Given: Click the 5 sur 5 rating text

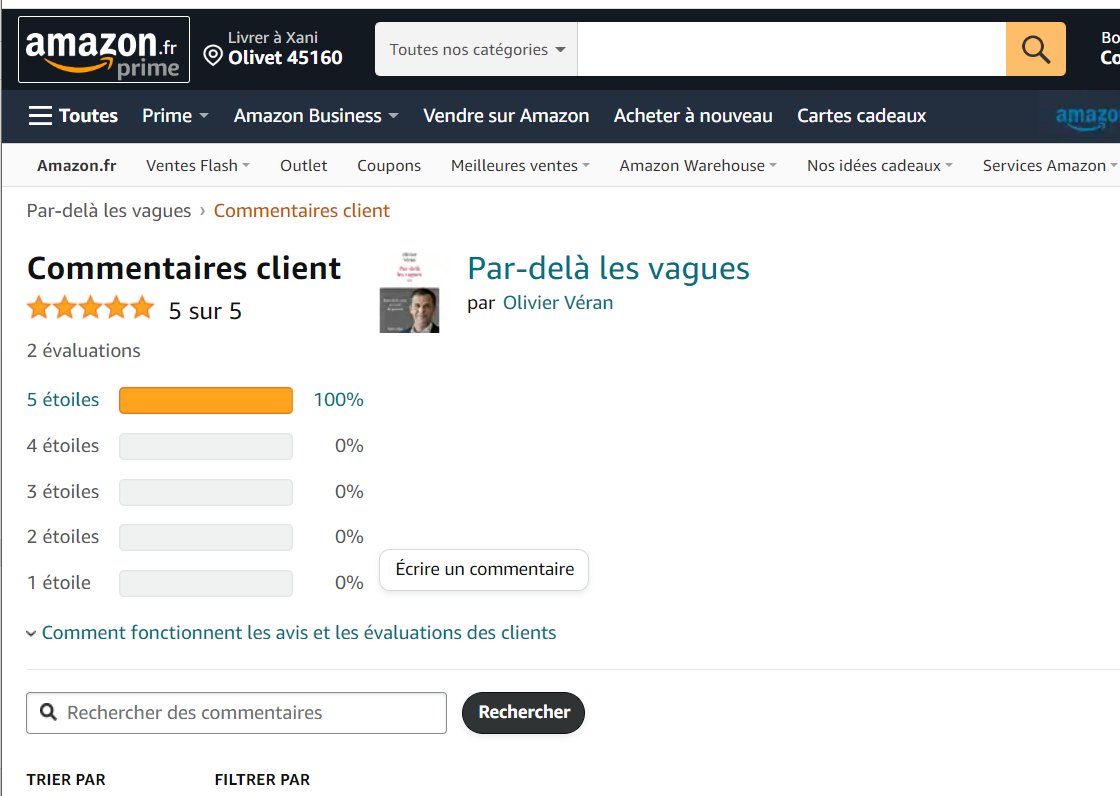Looking at the screenshot, I should click(x=205, y=311).
